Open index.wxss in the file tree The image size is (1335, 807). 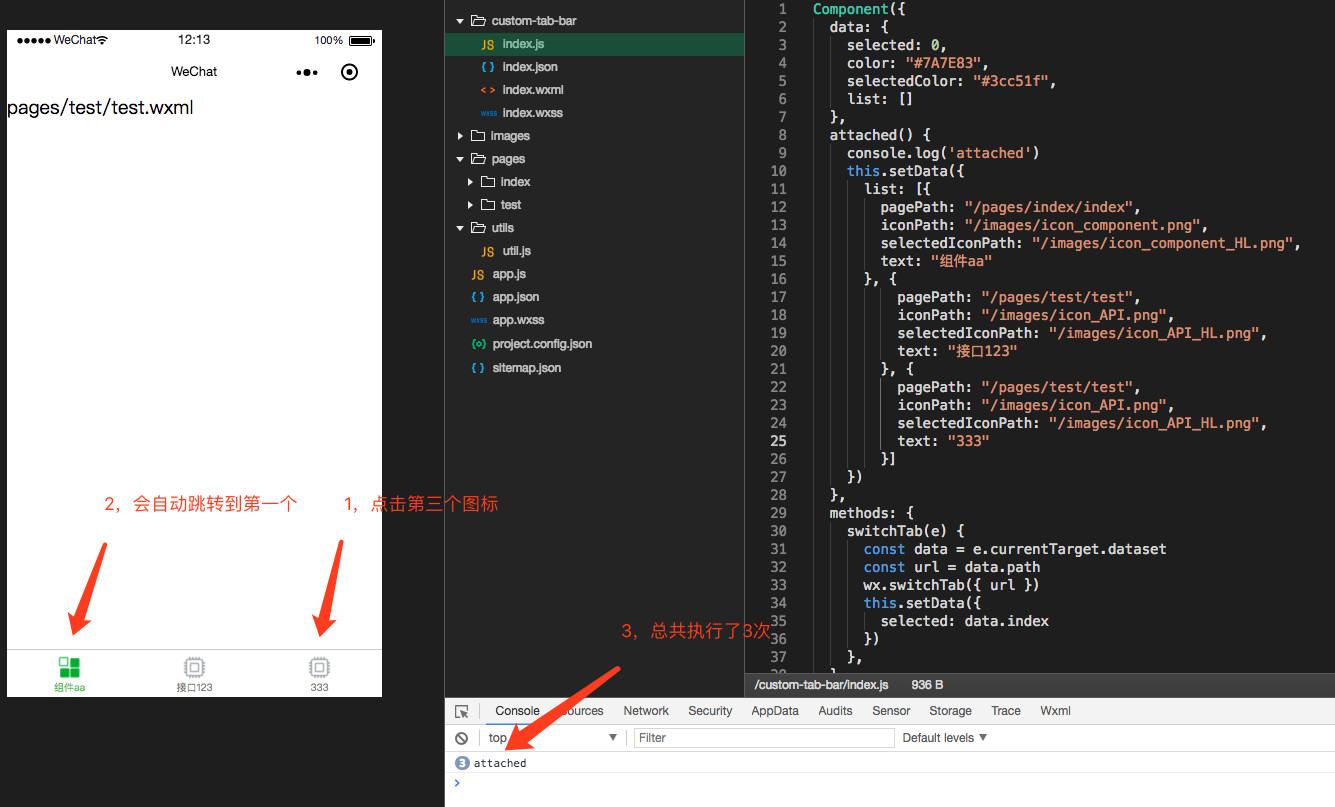tap(532, 113)
